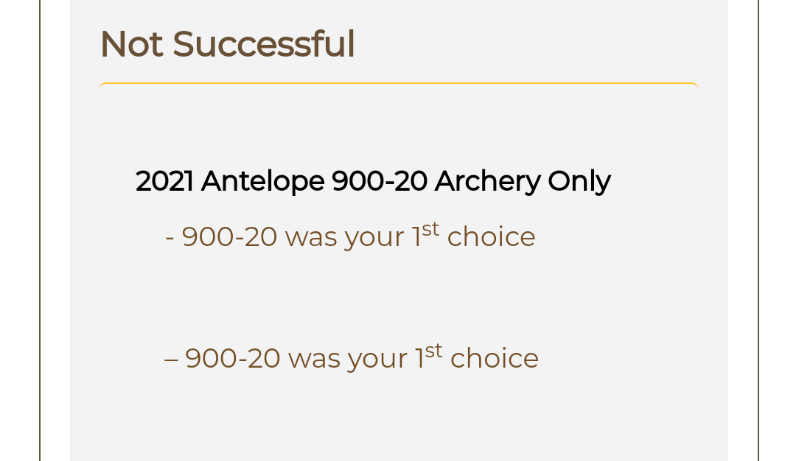Click "900-20" within the black title
This screenshot has width=796, height=461.
379,181
